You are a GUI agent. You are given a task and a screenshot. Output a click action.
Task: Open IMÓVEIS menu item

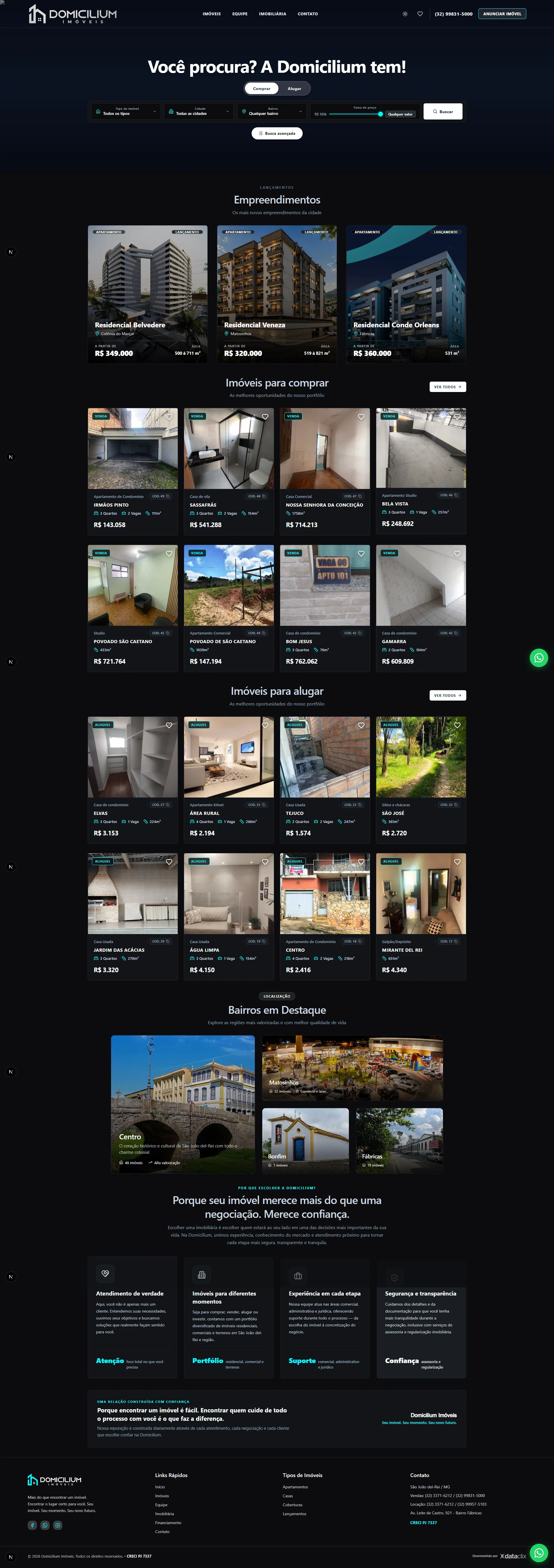[x=212, y=14]
